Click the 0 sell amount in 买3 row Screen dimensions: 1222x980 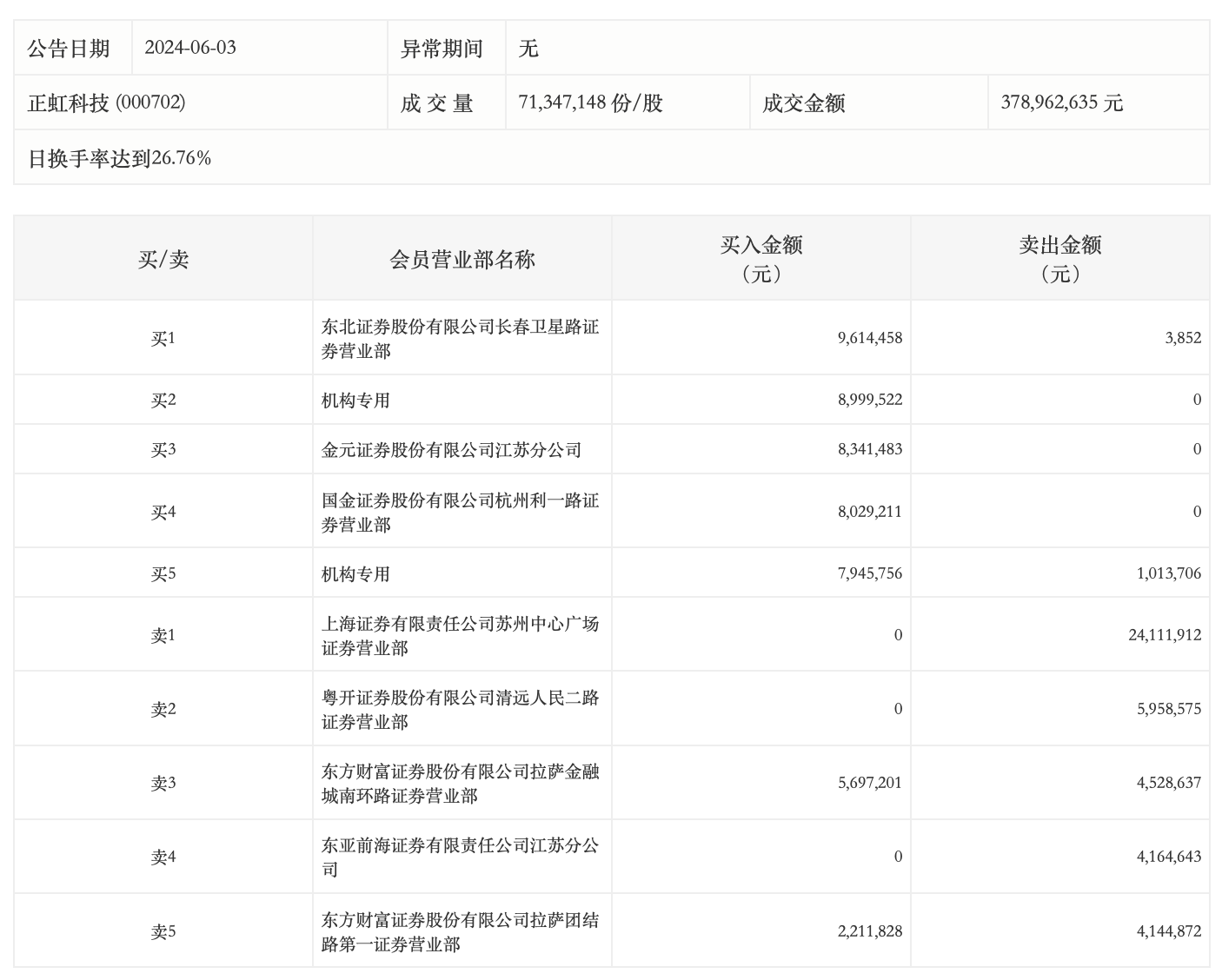[x=1197, y=449]
